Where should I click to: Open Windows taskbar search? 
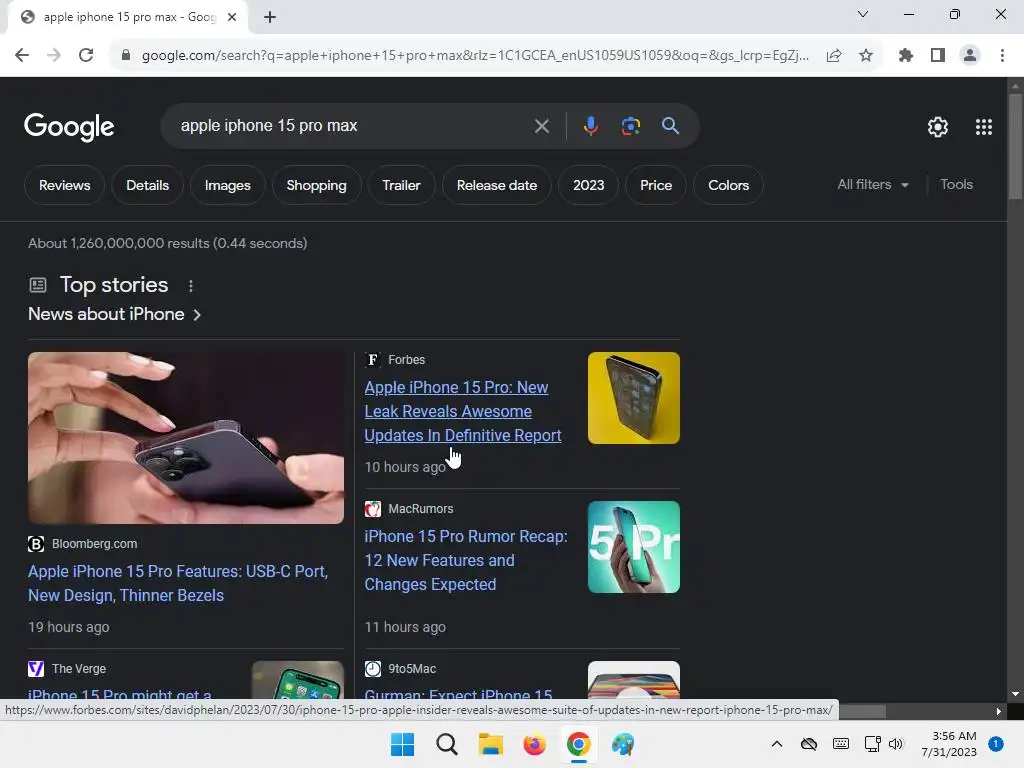click(447, 744)
